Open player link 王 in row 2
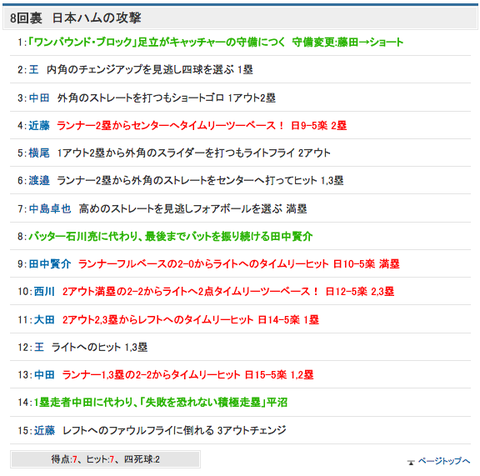 [x=34, y=70]
